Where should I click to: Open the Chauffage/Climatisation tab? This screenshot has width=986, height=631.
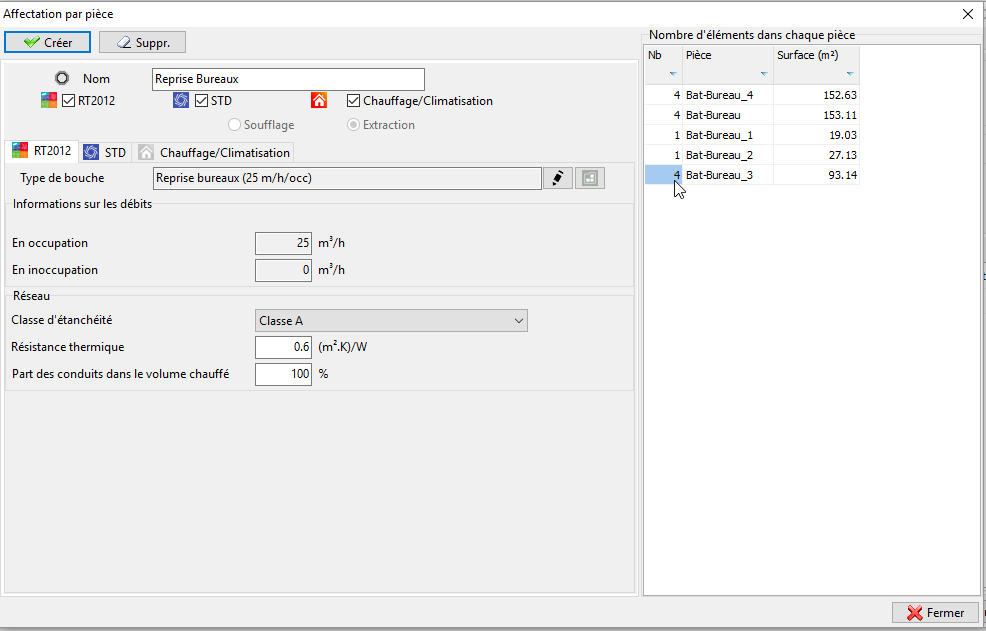point(214,152)
